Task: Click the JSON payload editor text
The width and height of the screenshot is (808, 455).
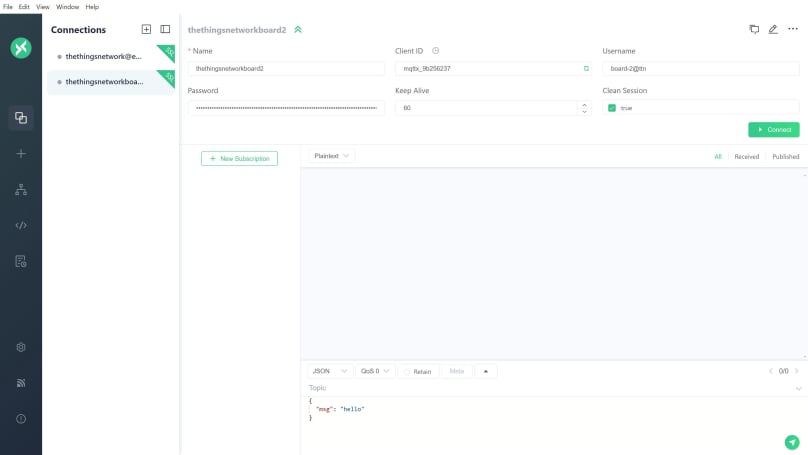Action: pyautogui.click(x=337, y=409)
